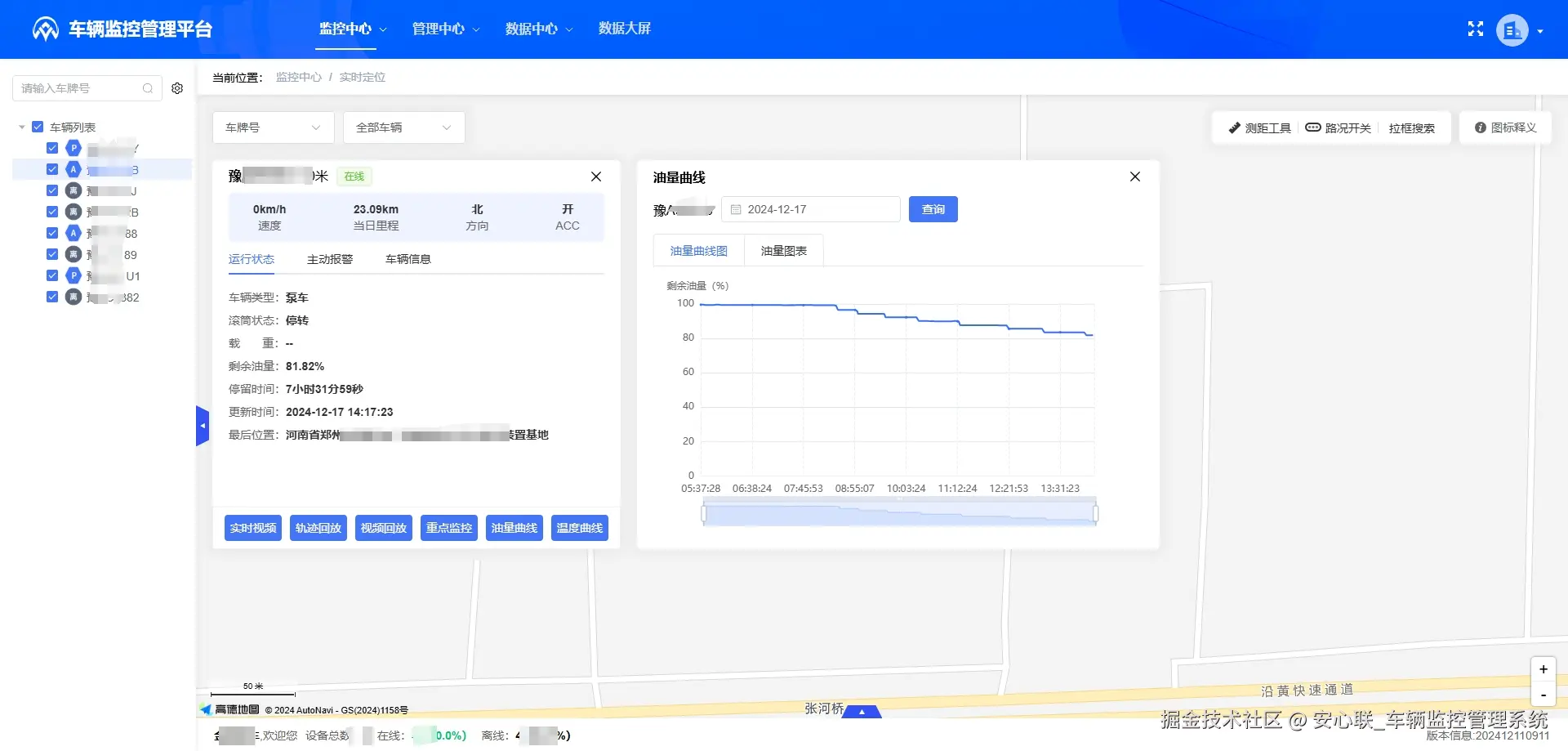Toggle the 路况开关 traffic icon
Viewport: 1568px width, 751px height.
1313,127
